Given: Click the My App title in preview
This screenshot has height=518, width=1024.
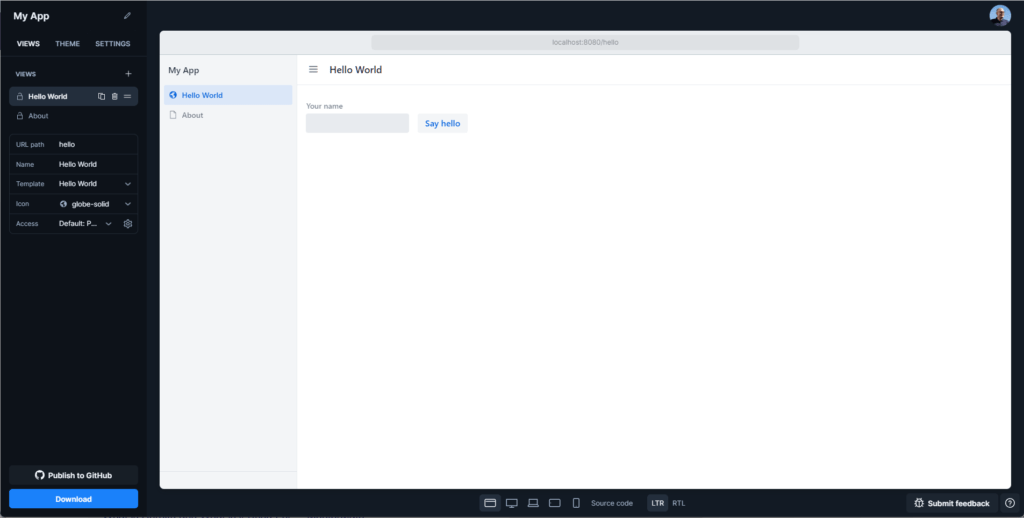Looking at the screenshot, I should point(184,70).
